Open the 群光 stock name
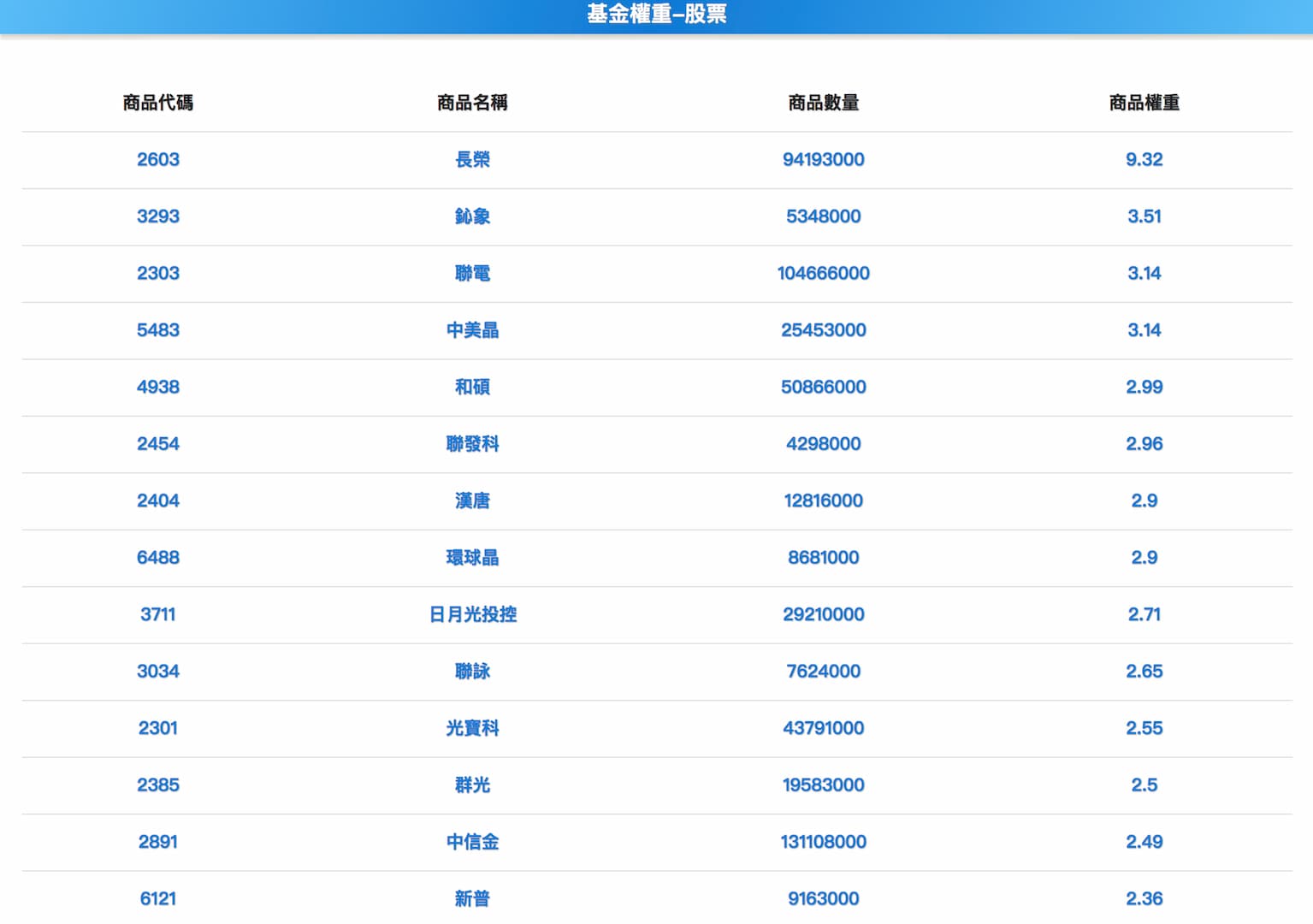 tap(472, 785)
